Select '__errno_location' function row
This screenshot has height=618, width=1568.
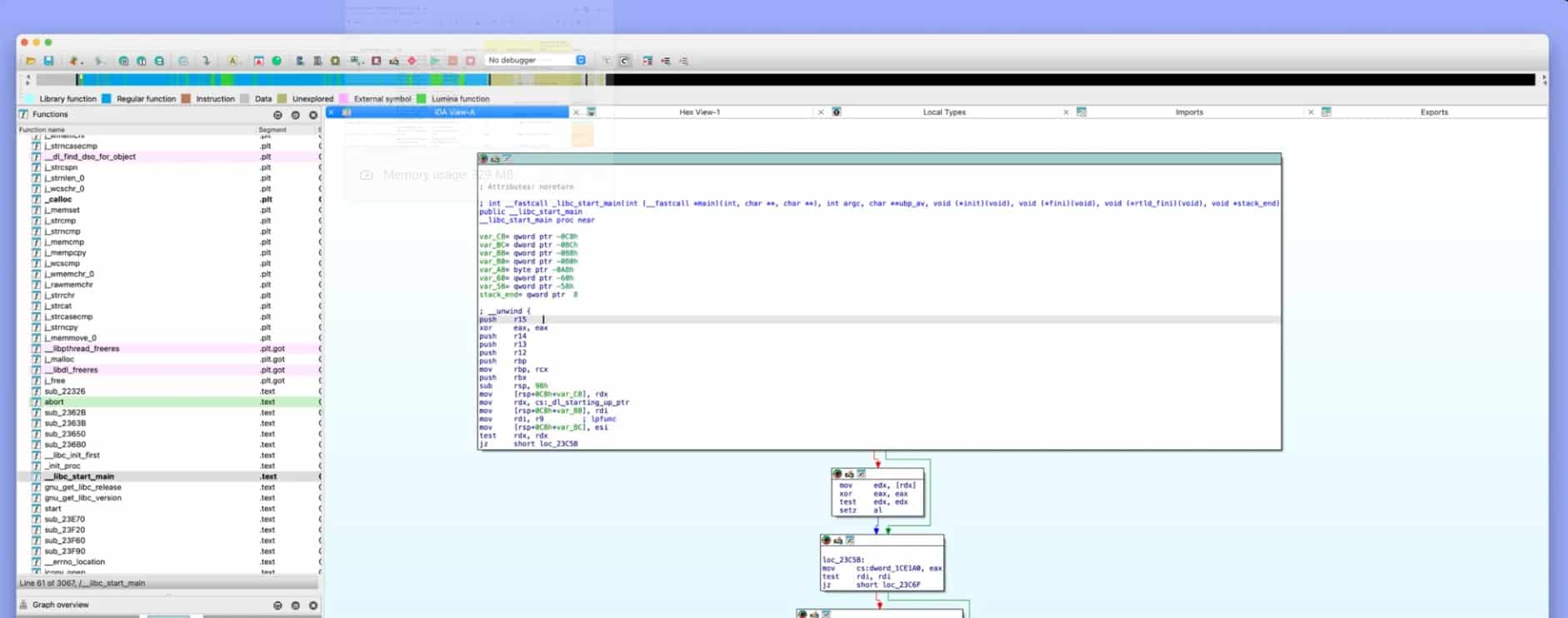click(x=168, y=562)
